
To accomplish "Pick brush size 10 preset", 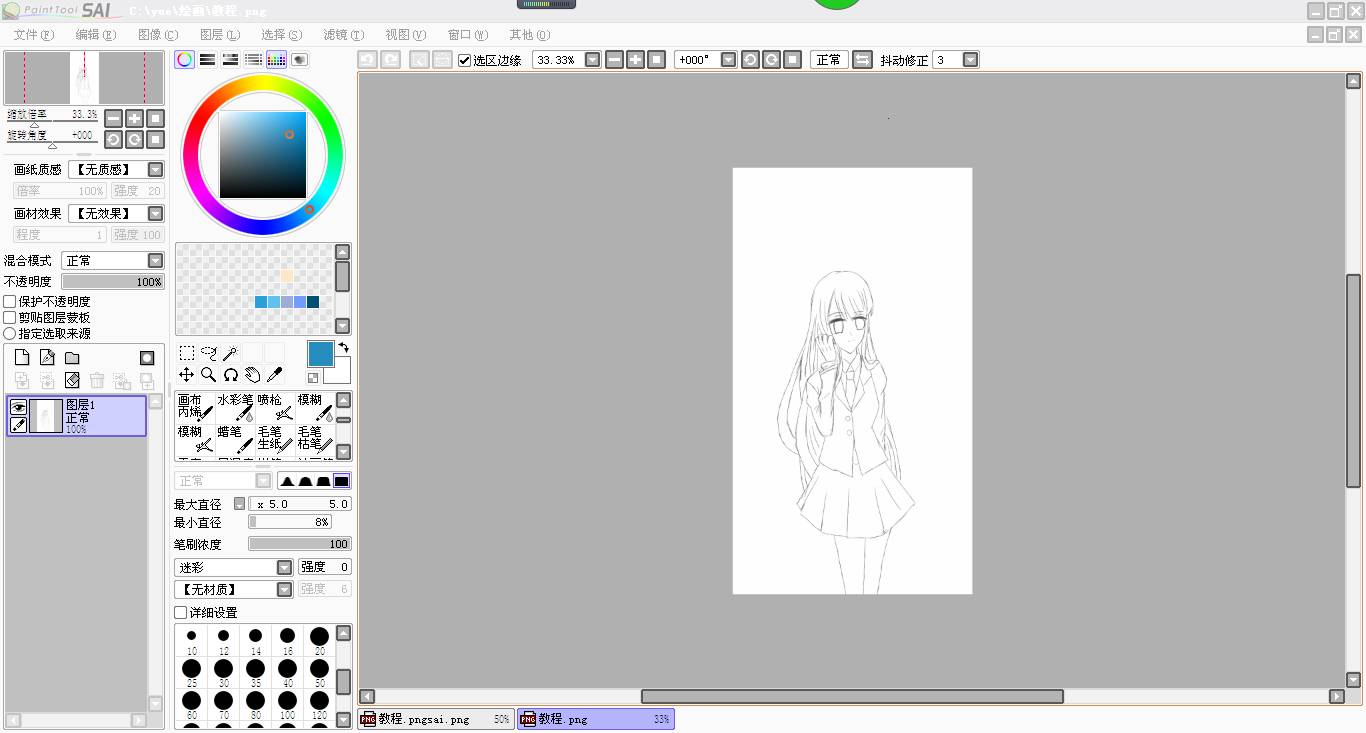I will coord(191,641).
